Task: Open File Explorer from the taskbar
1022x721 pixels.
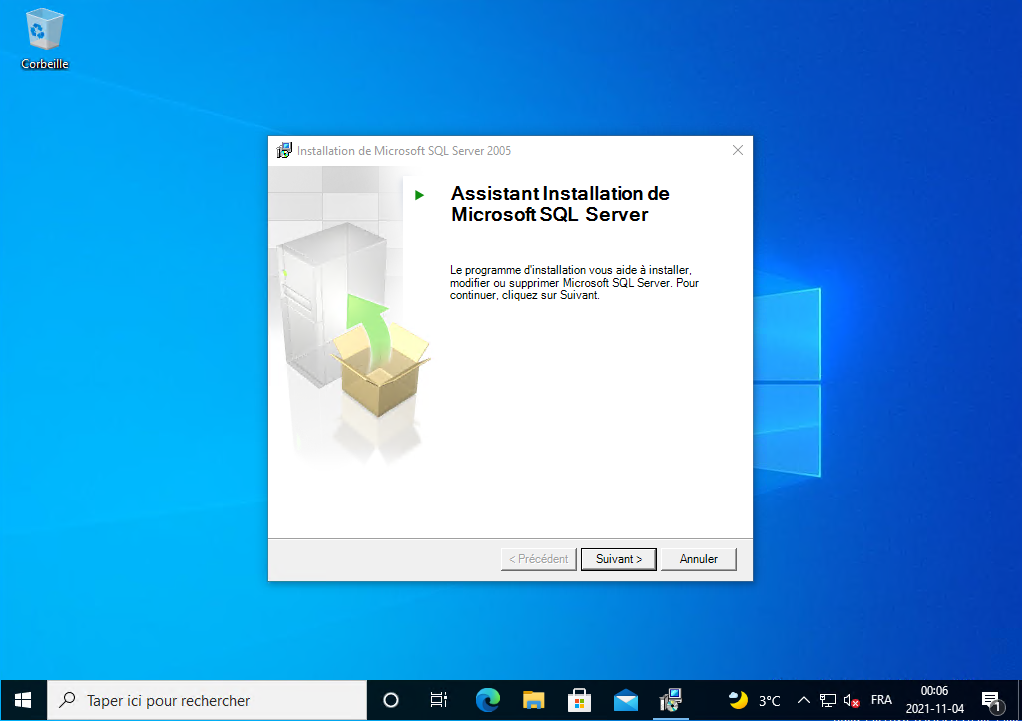Action: (x=534, y=700)
